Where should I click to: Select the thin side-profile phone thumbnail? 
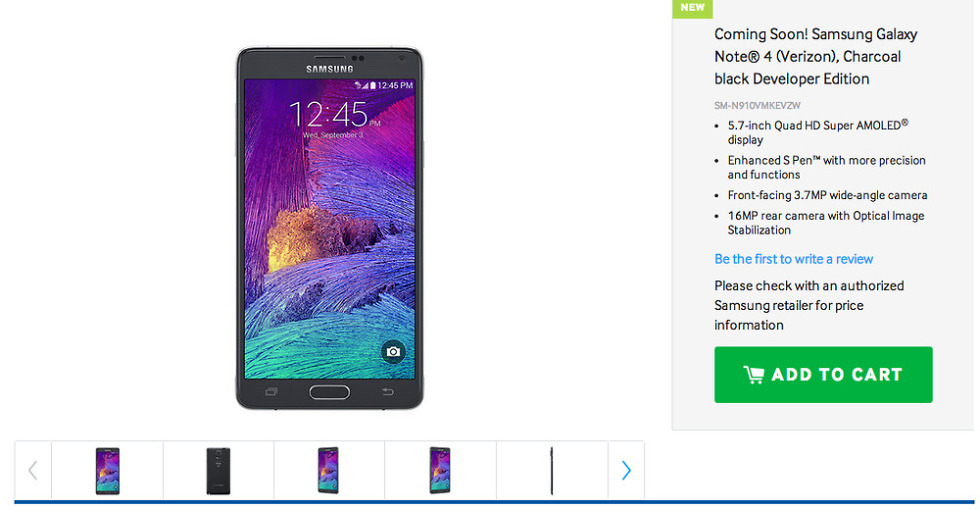point(552,470)
